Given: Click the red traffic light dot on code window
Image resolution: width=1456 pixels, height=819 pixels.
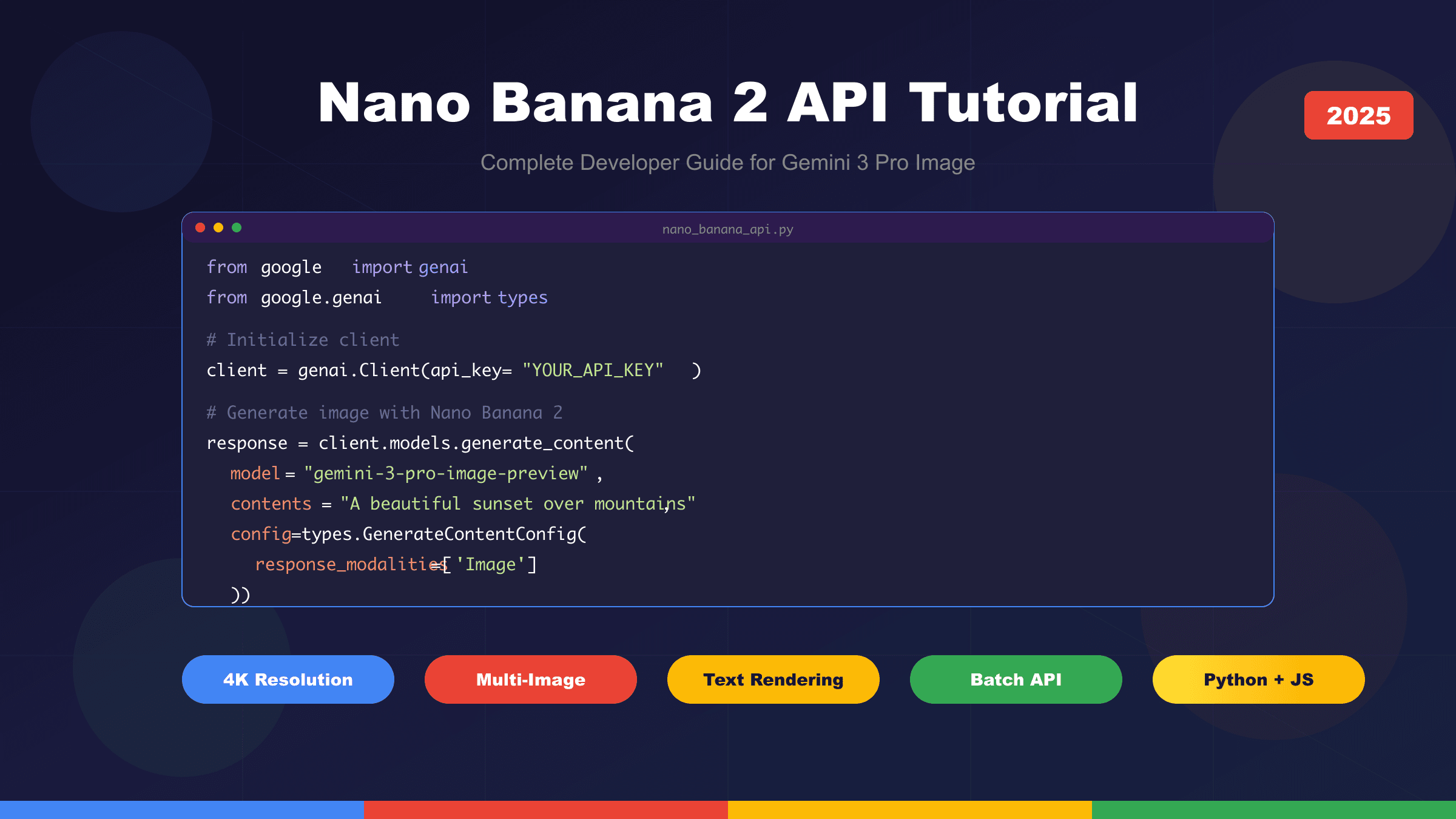Looking at the screenshot, I should 200,227.
